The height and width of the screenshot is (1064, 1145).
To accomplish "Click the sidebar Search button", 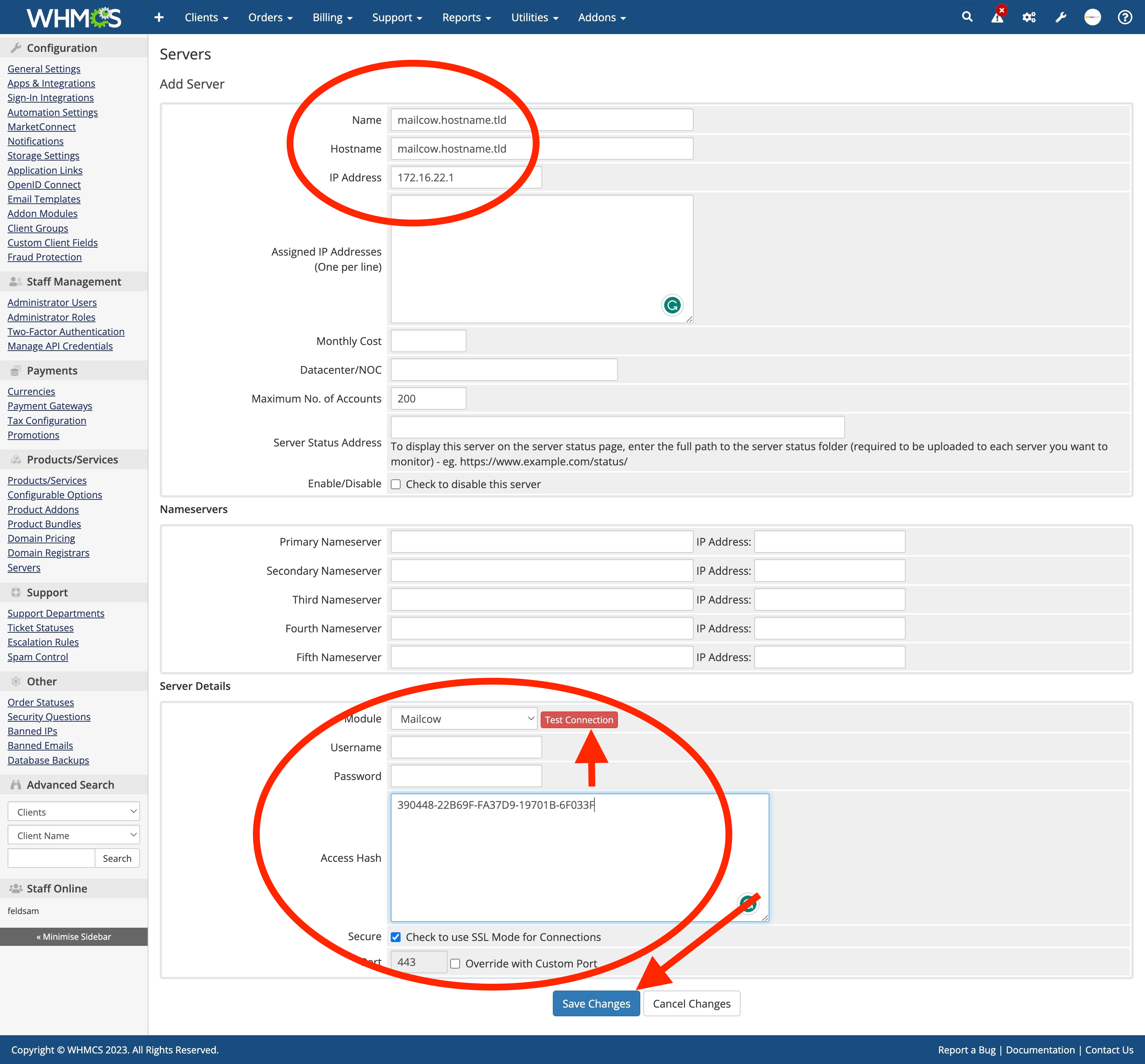I will [117, 858].
